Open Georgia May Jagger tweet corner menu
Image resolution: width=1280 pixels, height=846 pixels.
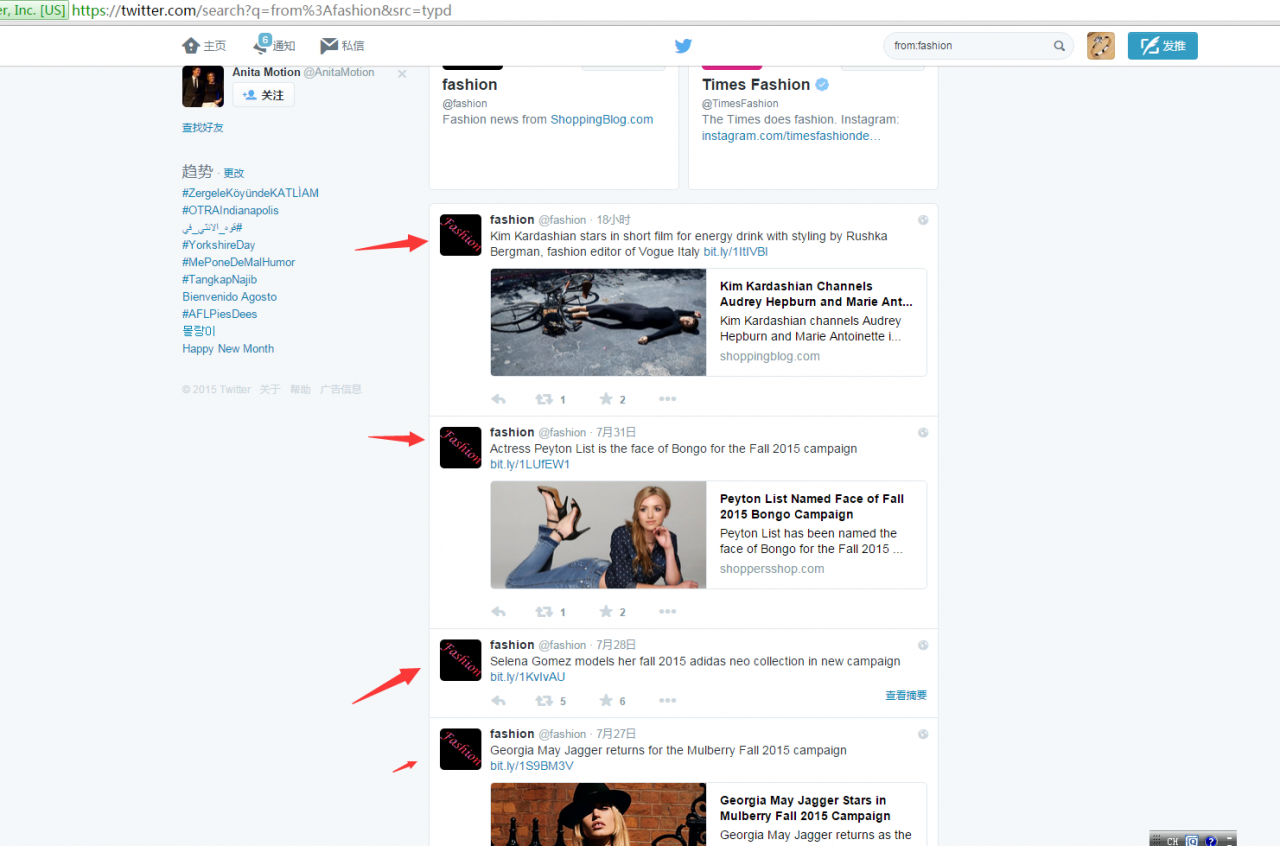(x=923, y=734)
